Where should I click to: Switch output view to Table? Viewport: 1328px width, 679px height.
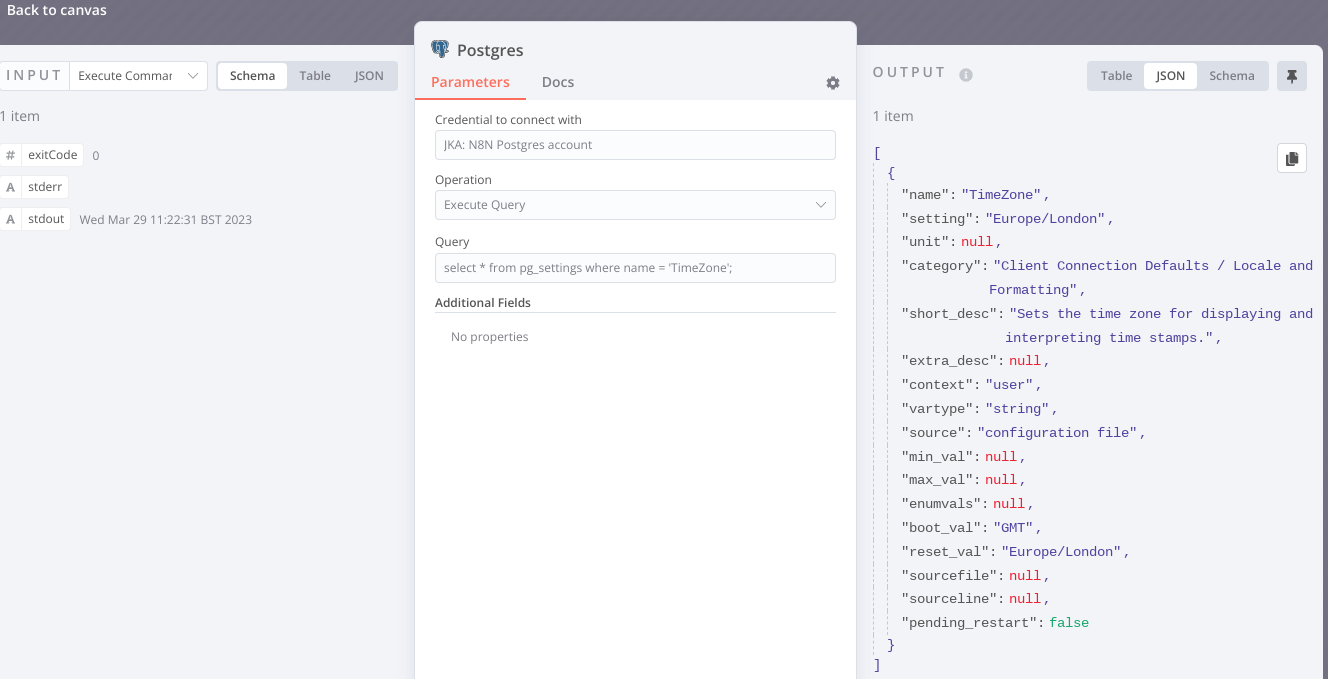tap(1116, 76)
